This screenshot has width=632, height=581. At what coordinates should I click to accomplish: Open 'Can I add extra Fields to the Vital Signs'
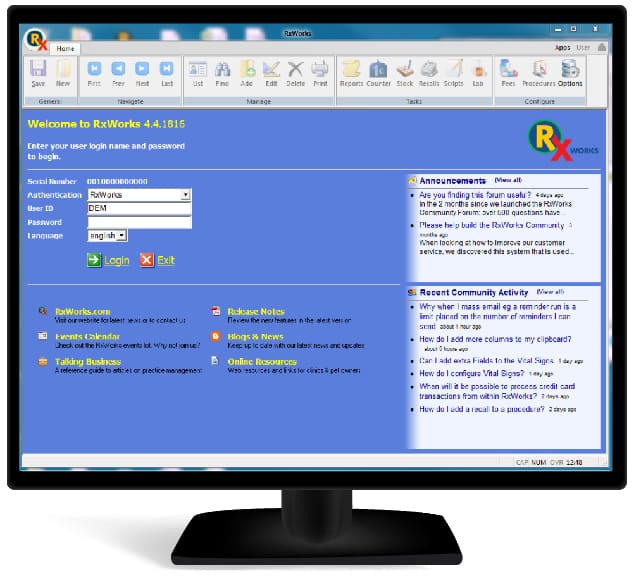486,361
